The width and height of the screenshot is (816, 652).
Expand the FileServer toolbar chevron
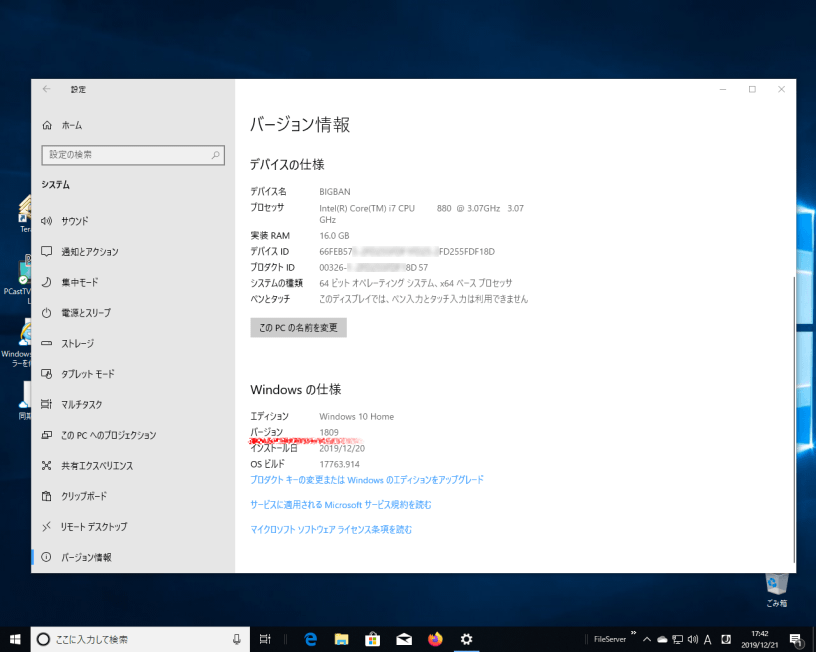(x=633, y=633)
